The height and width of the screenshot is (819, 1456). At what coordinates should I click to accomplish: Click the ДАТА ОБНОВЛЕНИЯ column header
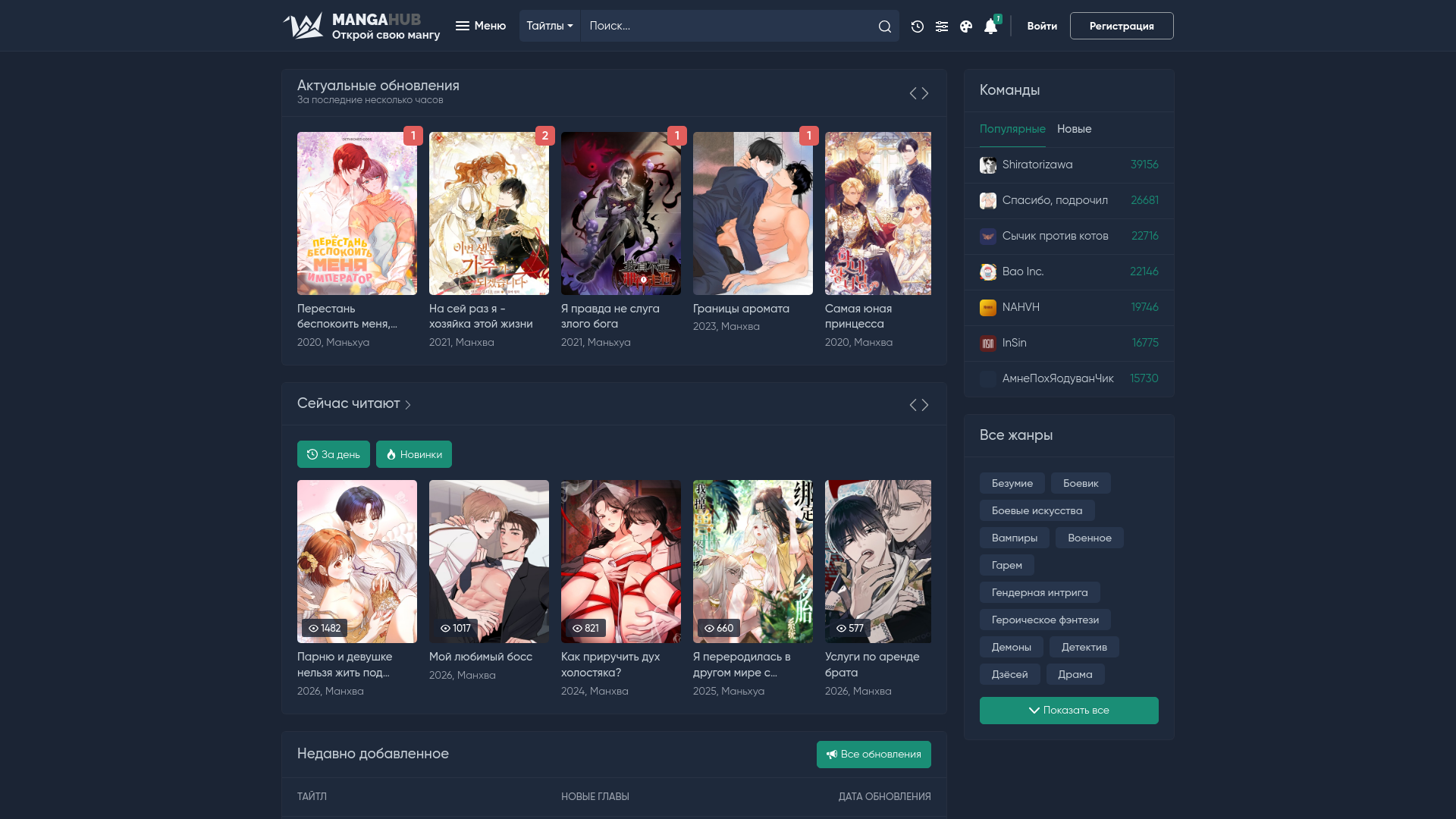pos(885,796)
